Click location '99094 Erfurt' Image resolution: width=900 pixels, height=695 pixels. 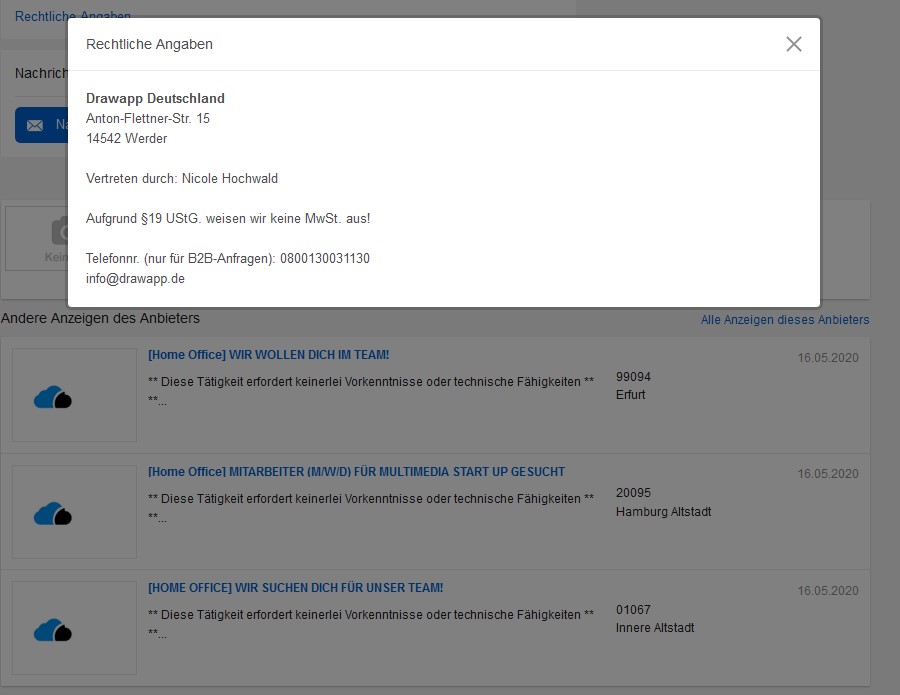(633, 386)
